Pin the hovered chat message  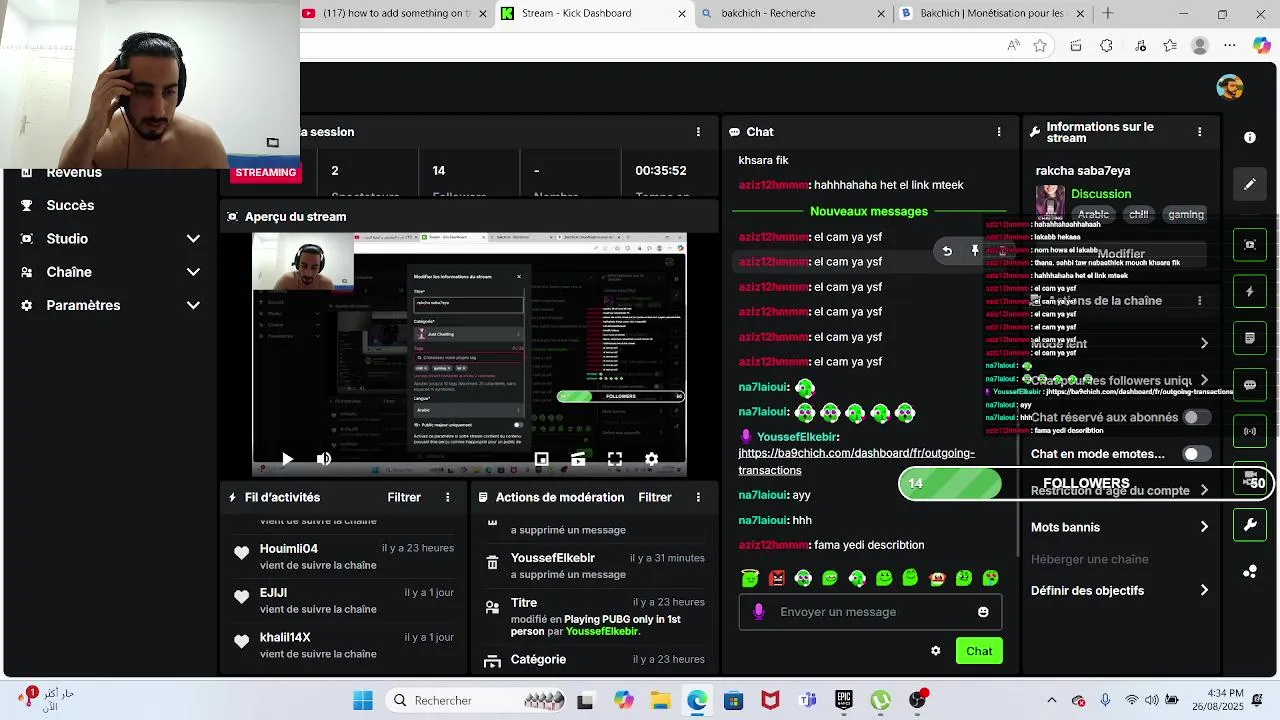coord(975,251)
